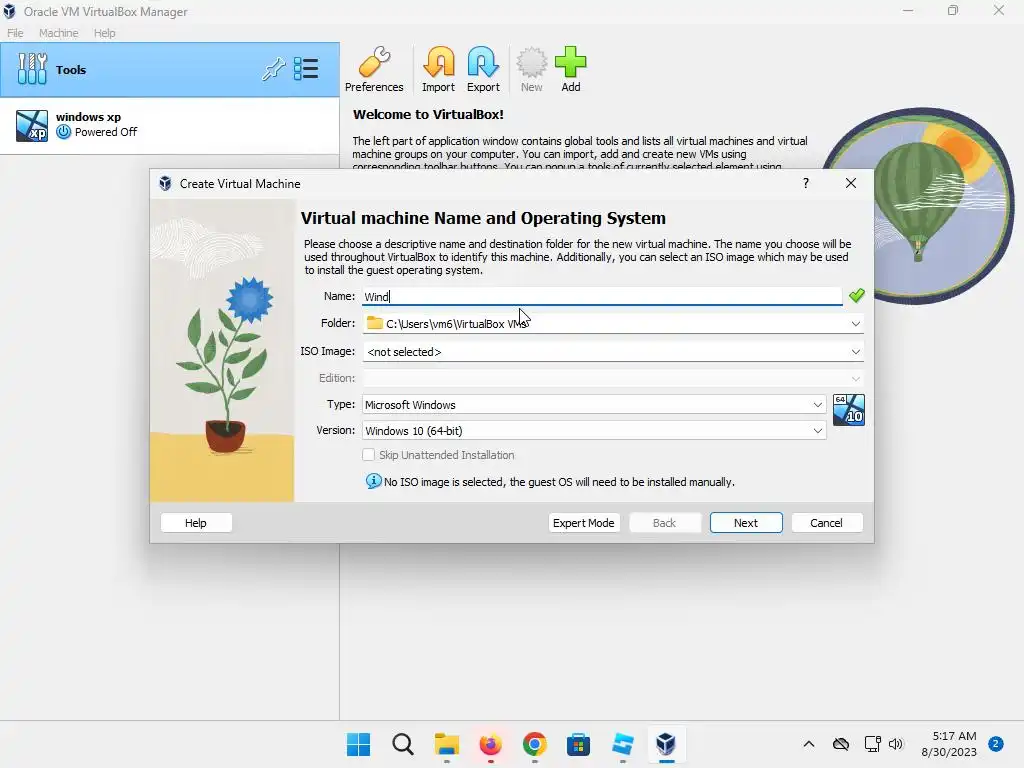Click the Export appliance toolbar icon

(x=483, y=70)
